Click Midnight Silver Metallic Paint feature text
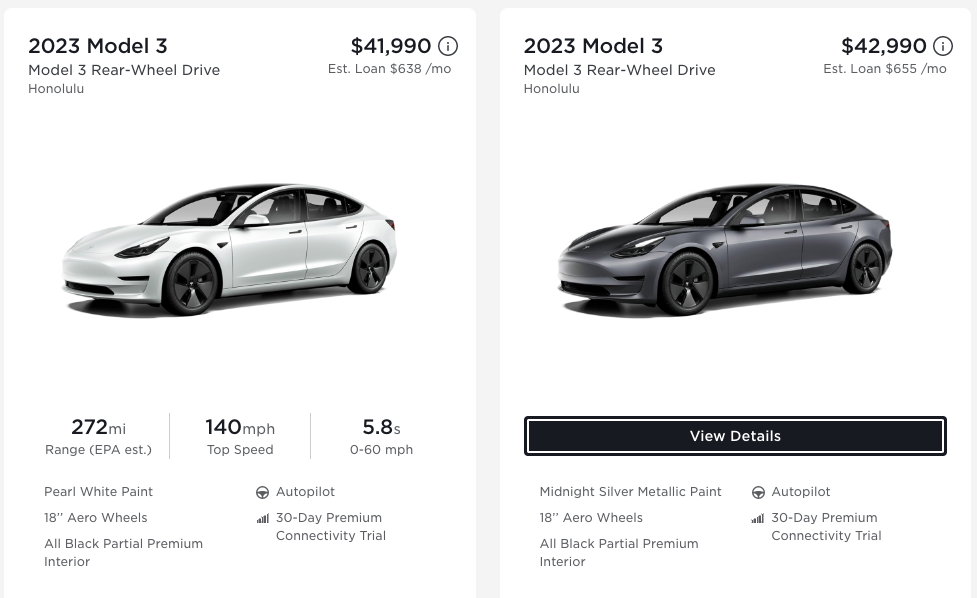The width and height of the screenshot is (977, 598). pos(630,492)
